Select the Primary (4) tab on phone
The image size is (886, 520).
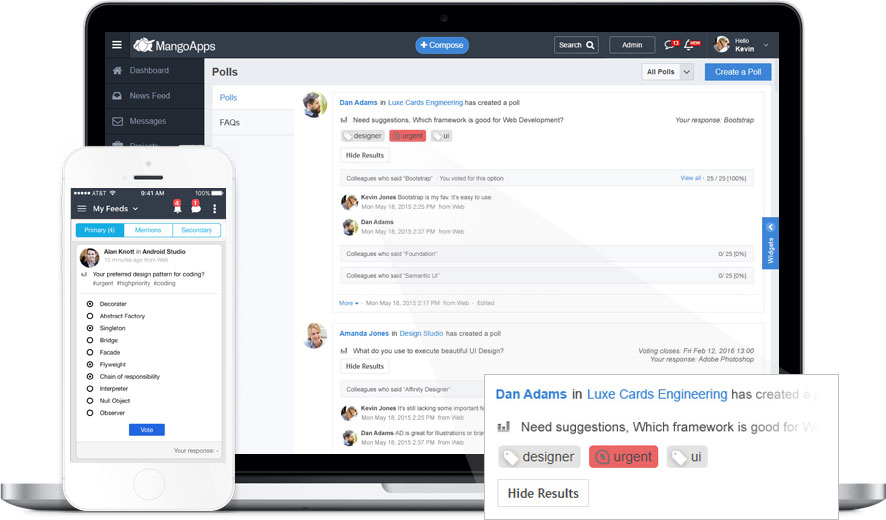99,230
